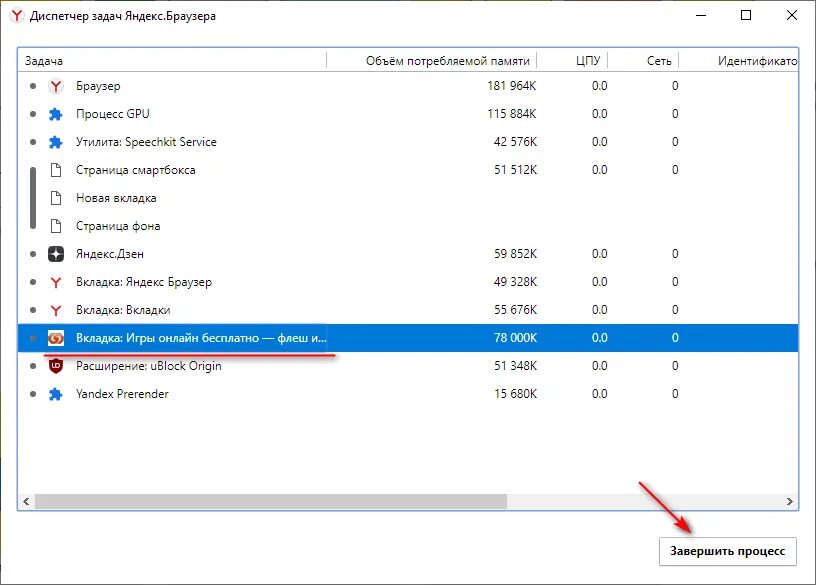Maximize the Диспетчер задач window
Image resolution: width=816 pixels, height=585 pixels.
(746, 16)
